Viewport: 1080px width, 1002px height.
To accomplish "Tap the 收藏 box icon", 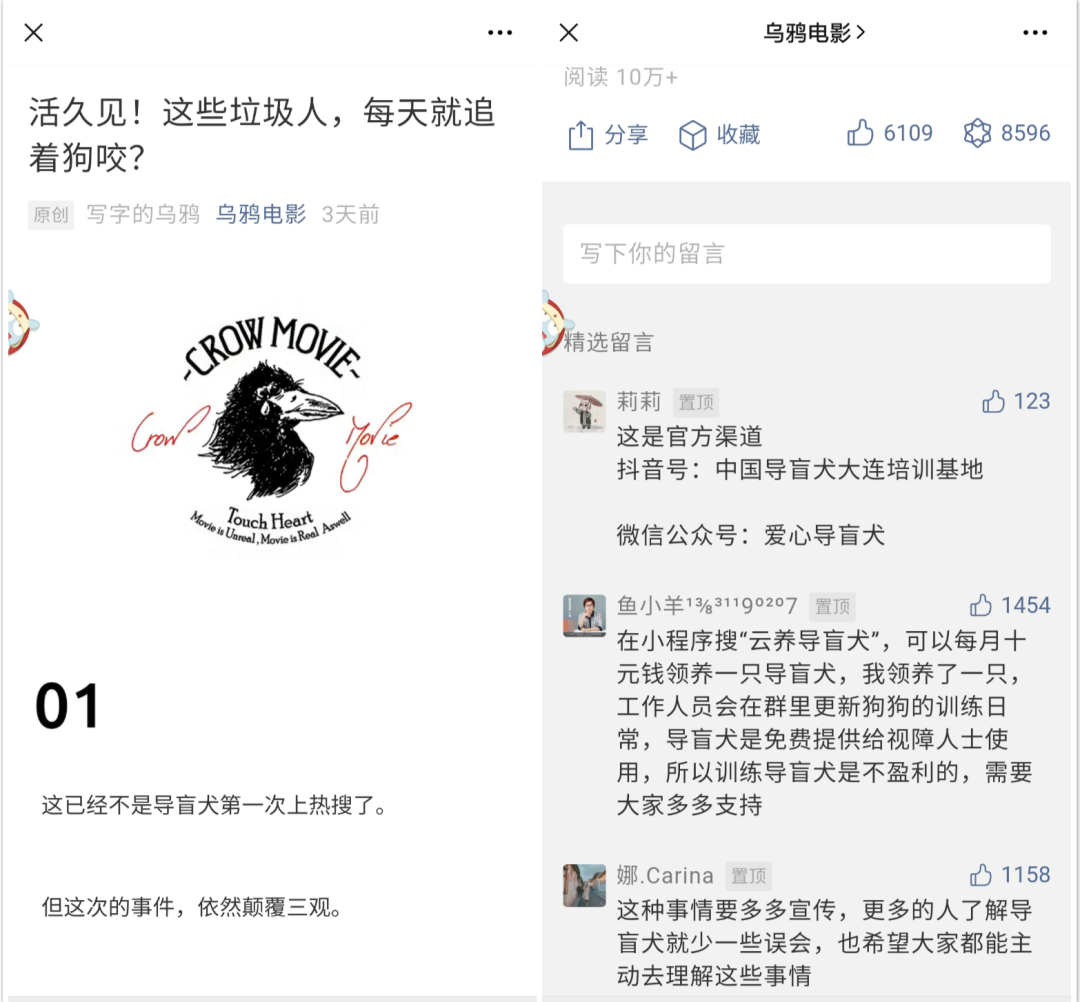I will (692, 134).
